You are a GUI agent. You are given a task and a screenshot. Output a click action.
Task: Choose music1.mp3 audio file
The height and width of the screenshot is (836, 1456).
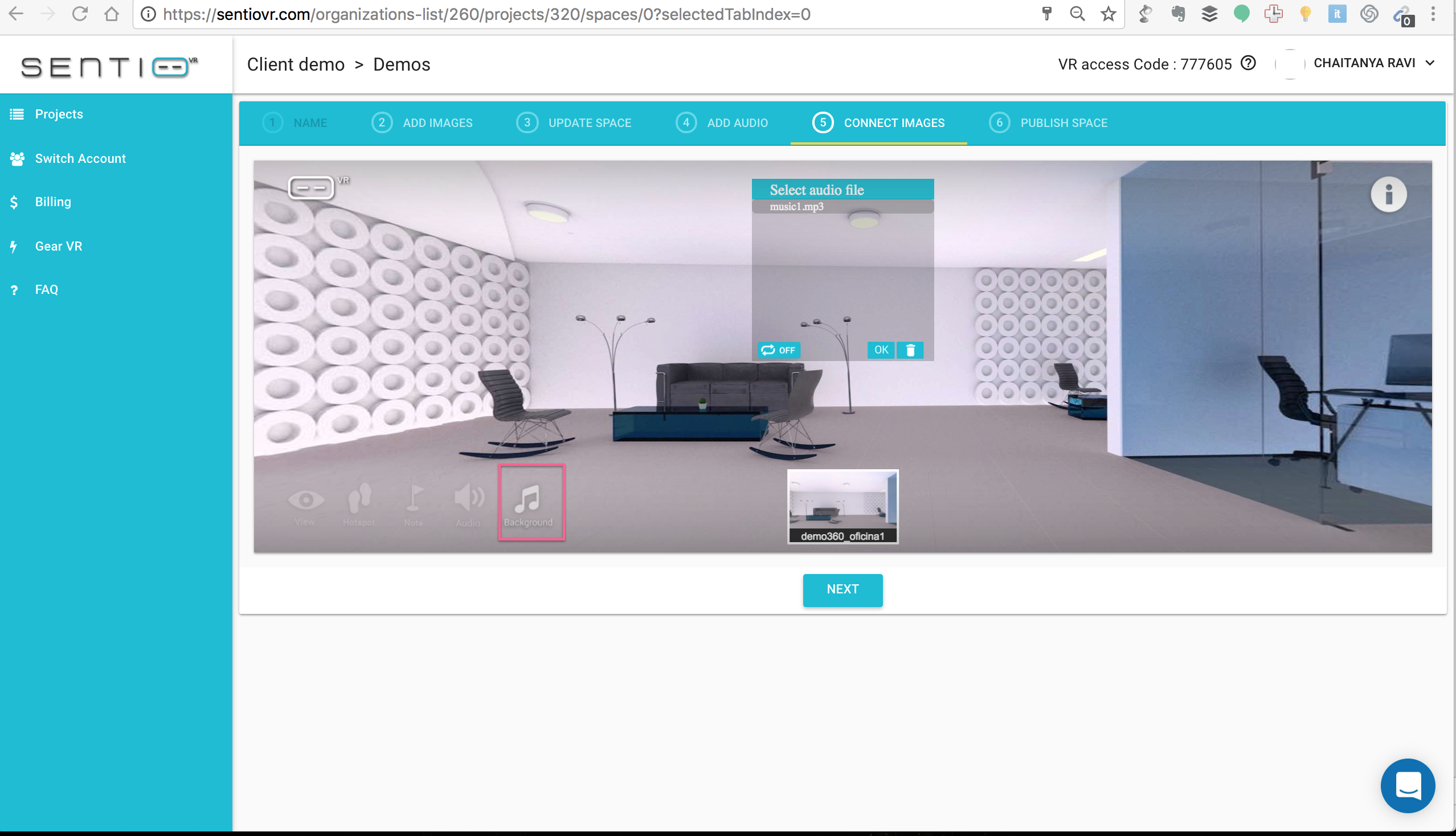pos(842,207)
